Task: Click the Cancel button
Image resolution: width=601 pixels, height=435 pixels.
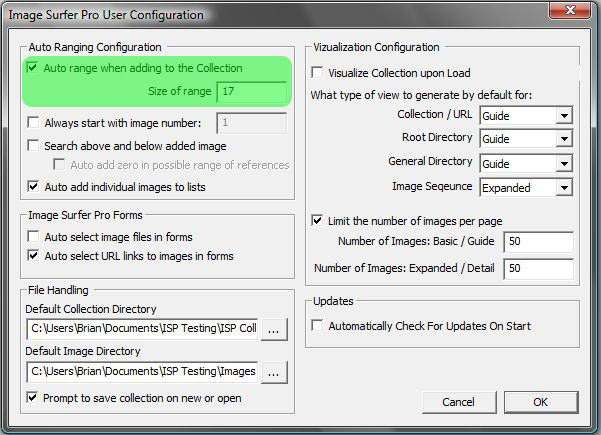Action: point(459,402)
